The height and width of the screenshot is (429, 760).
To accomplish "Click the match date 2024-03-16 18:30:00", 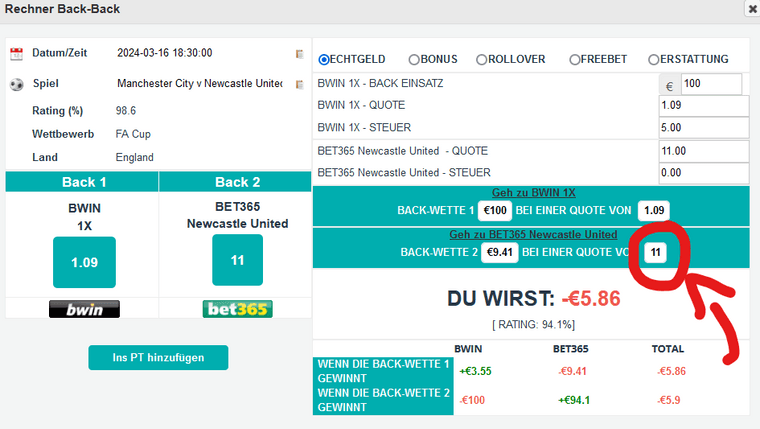I will 164,53.
